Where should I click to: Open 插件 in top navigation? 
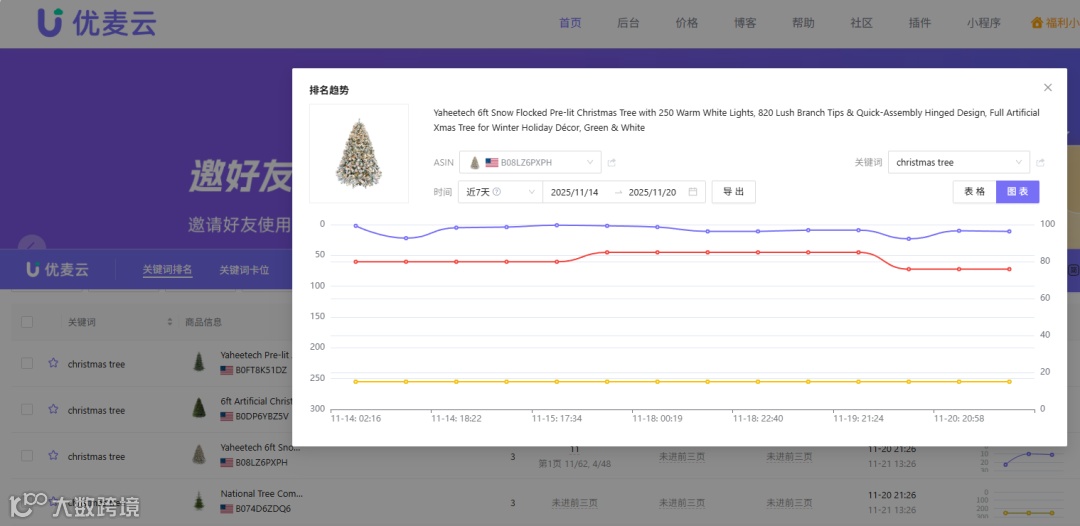pos(920,23)
